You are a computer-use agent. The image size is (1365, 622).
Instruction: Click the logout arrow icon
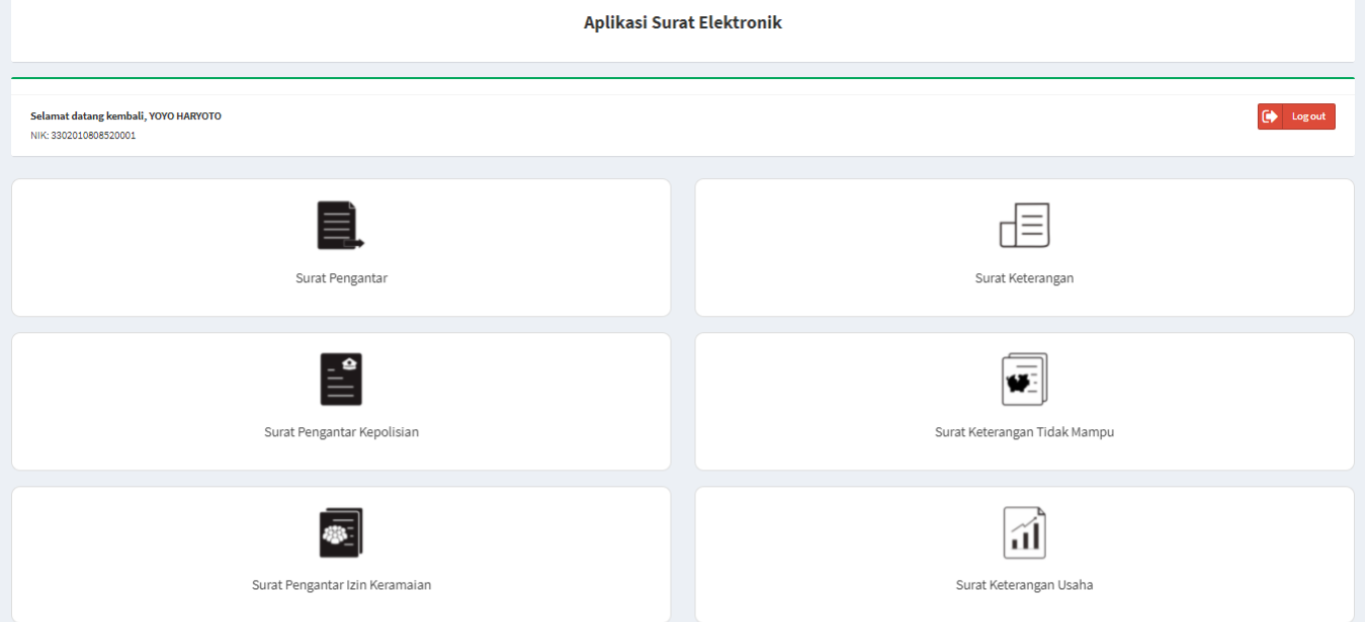1270,116
